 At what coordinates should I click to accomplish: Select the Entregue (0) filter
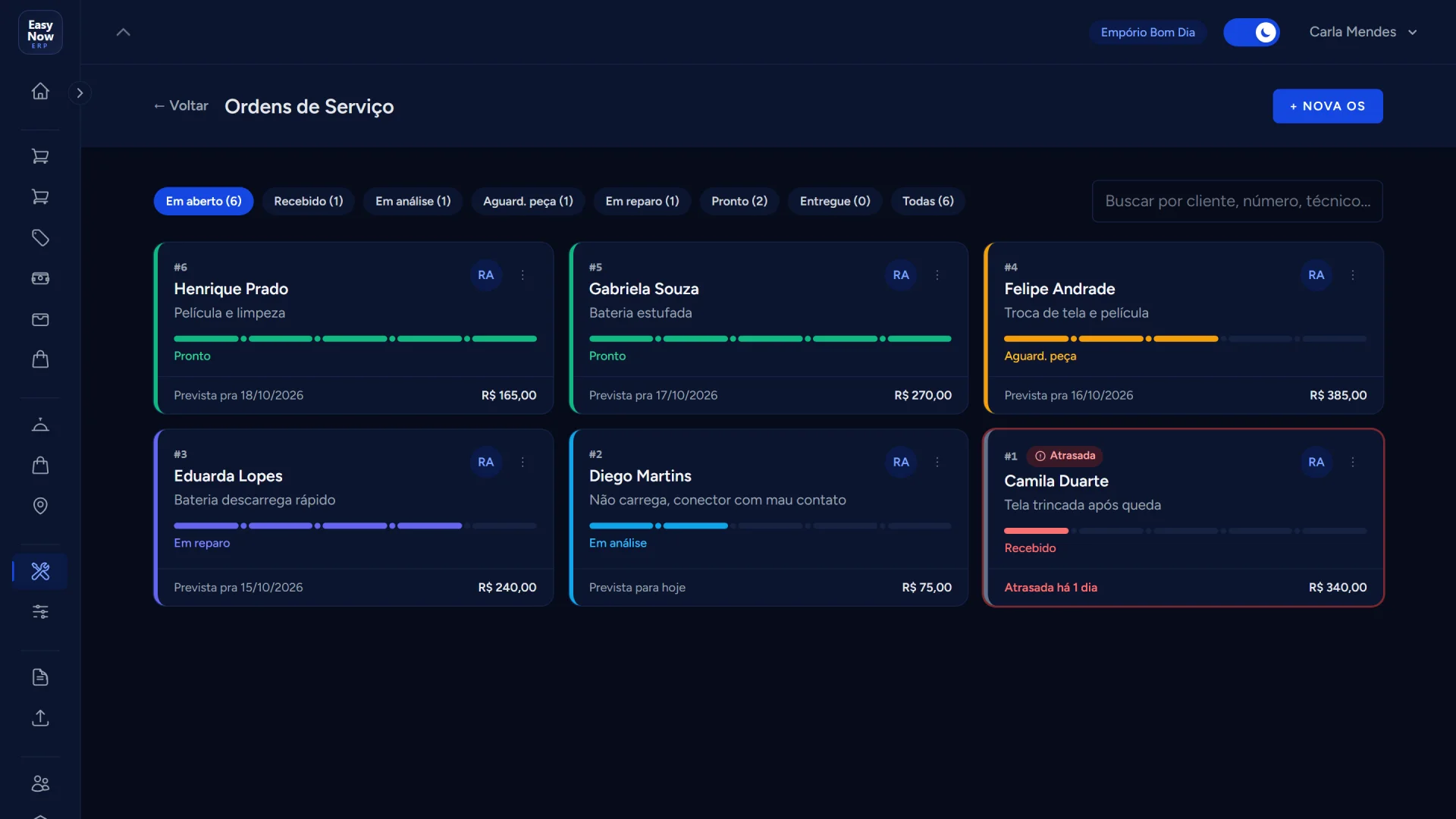tap(835, 201)
